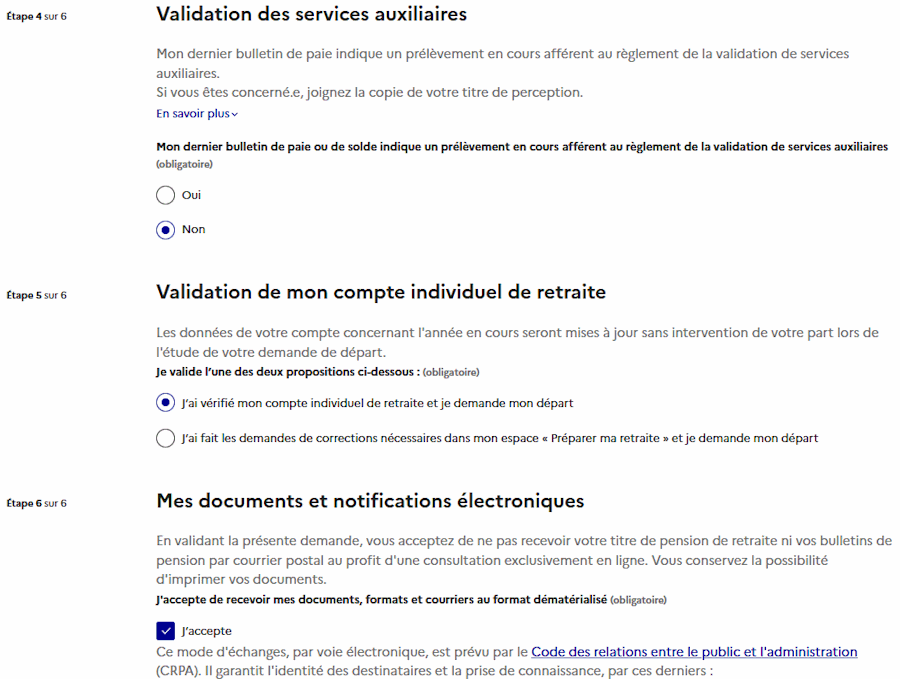
Task: Choose the "Non" radio option
Action: click(166, 230)
